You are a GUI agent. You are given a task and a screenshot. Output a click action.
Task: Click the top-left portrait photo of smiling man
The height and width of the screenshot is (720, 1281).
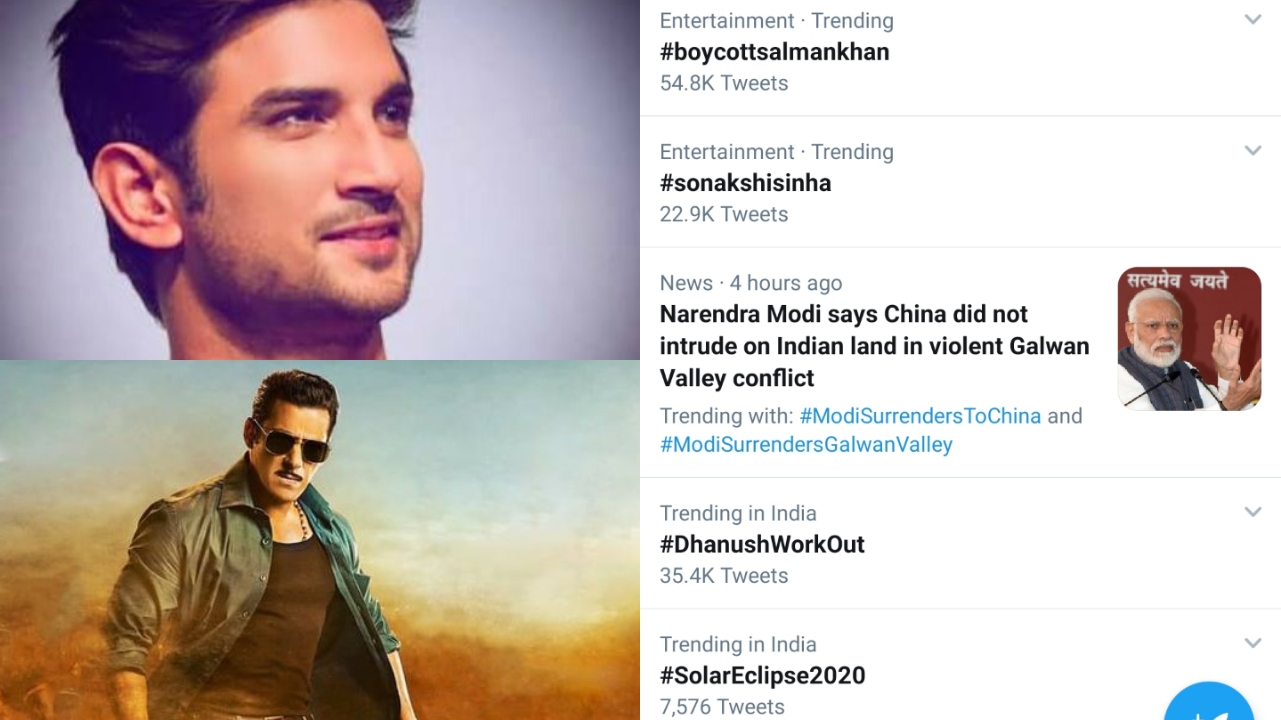point(320,180)
